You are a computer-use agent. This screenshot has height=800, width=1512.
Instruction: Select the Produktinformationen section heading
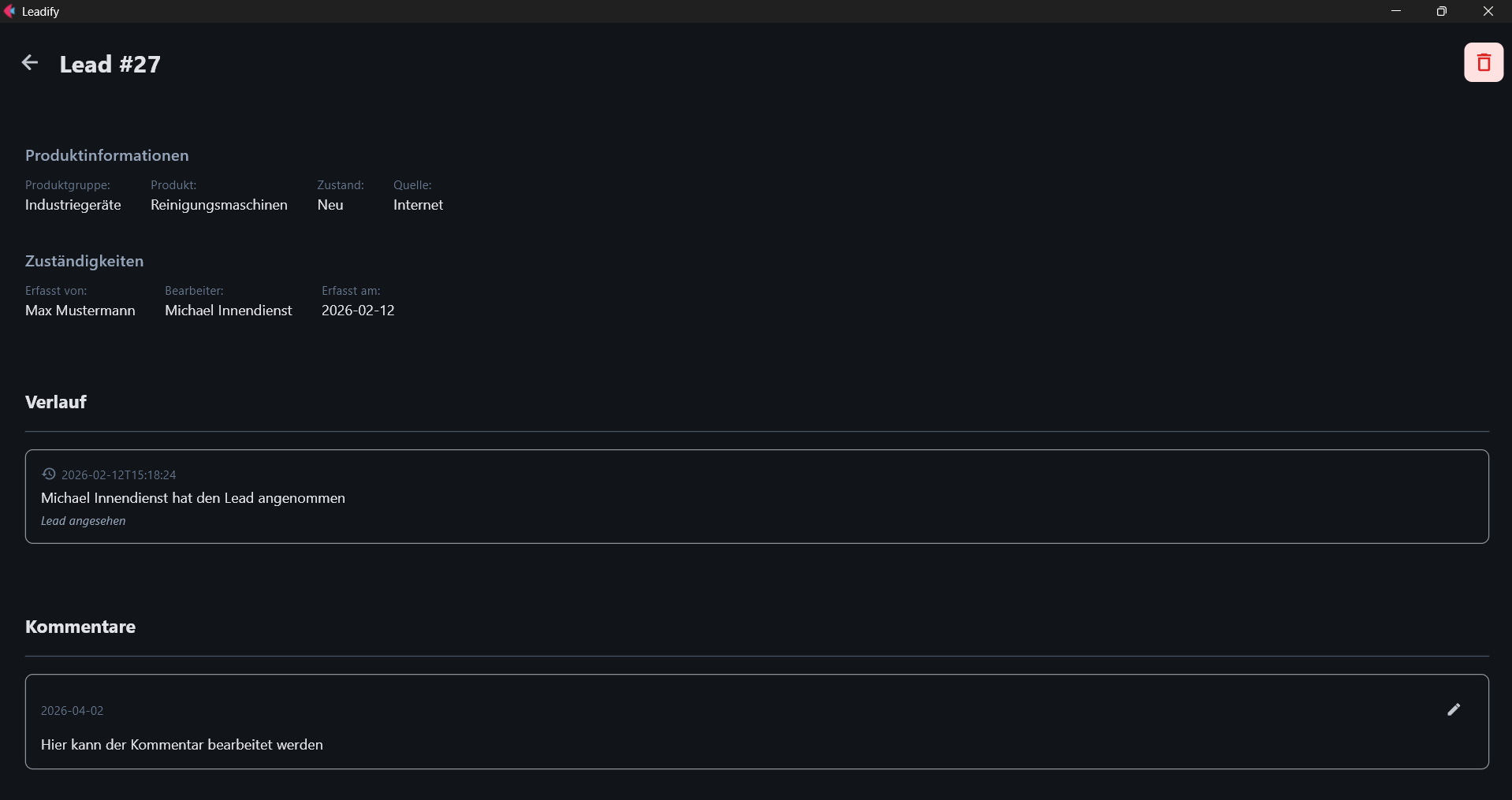[107, 155]
